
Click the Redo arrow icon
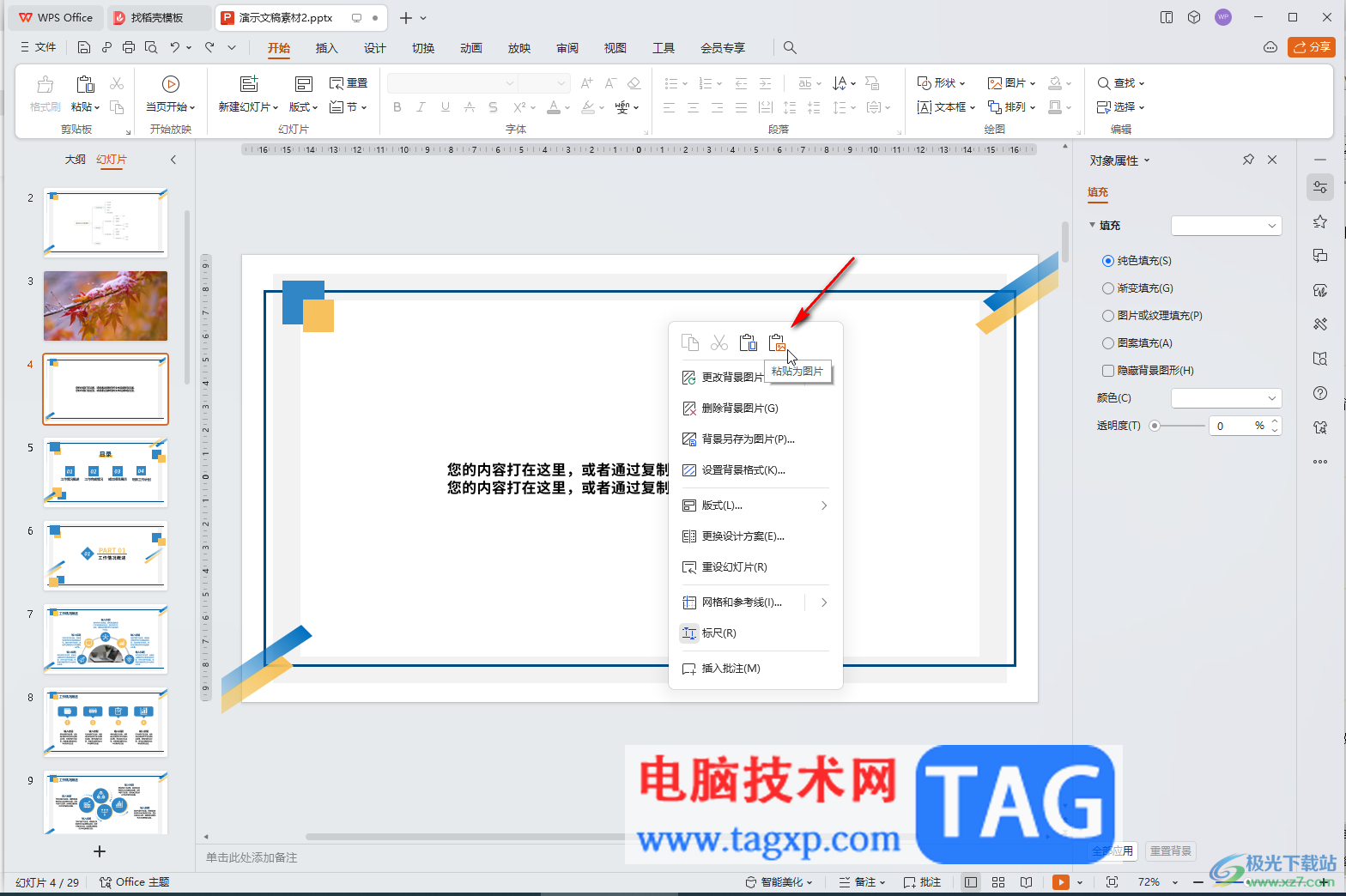point(209,47)
